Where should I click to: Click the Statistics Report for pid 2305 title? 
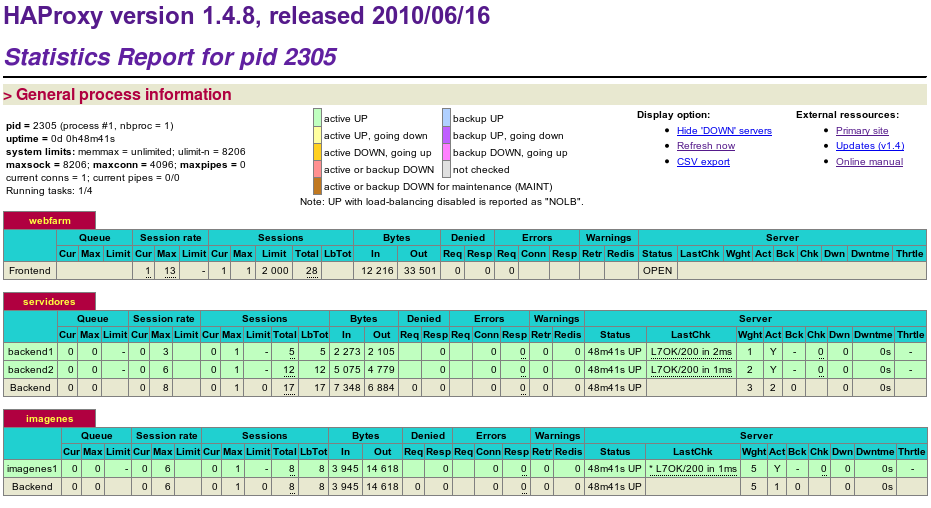point(170,57)
